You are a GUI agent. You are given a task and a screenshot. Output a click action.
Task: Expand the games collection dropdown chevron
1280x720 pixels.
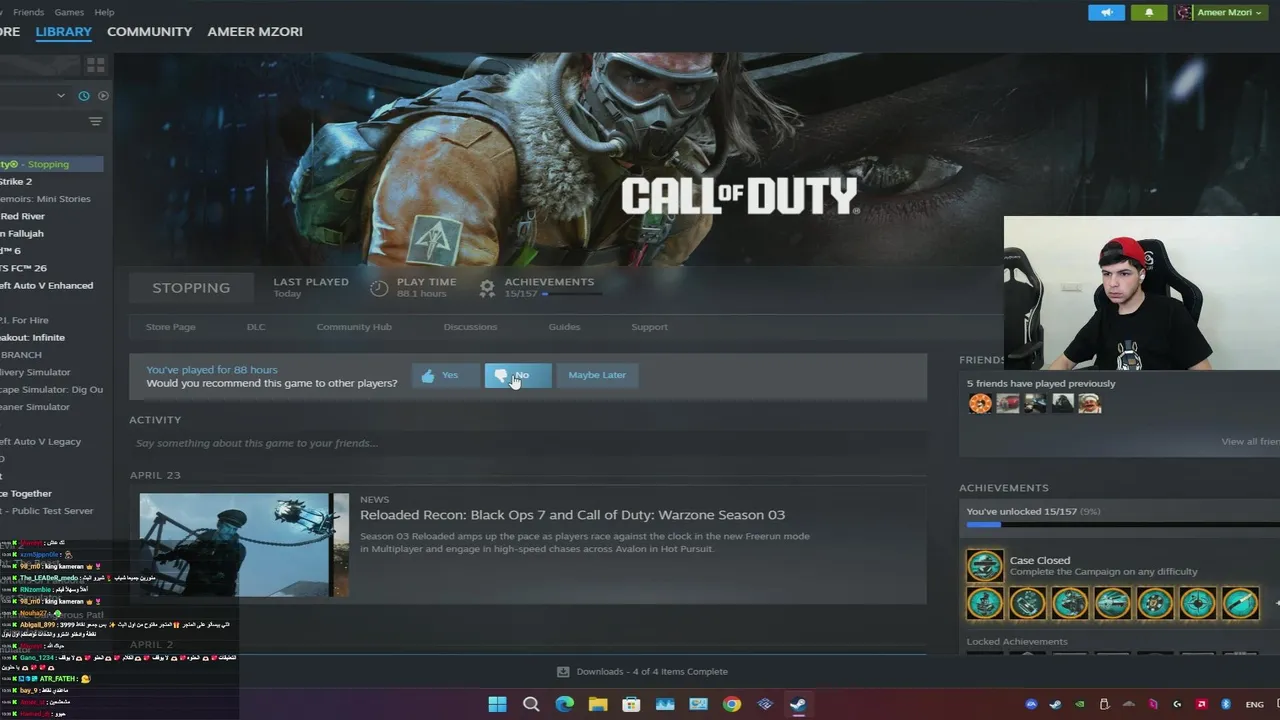point(61,96)
